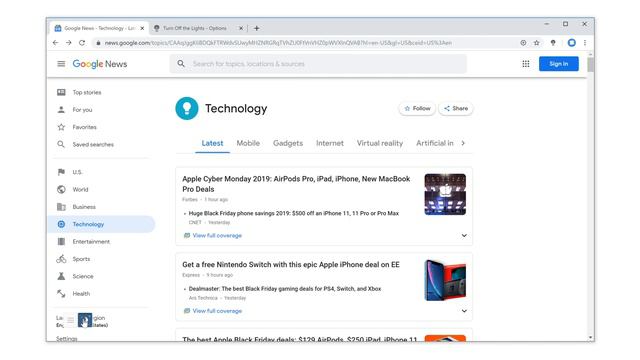Open Settings link in sidebar

tap(67, 338)
